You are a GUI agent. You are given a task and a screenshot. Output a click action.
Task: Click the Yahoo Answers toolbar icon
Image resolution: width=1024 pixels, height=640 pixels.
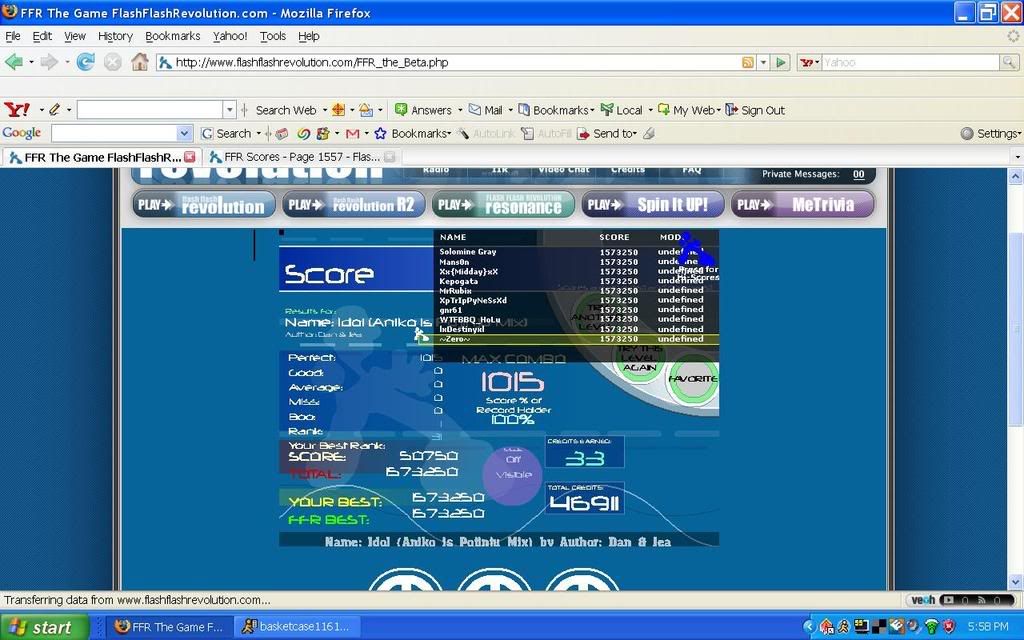(x=401, y=110)
